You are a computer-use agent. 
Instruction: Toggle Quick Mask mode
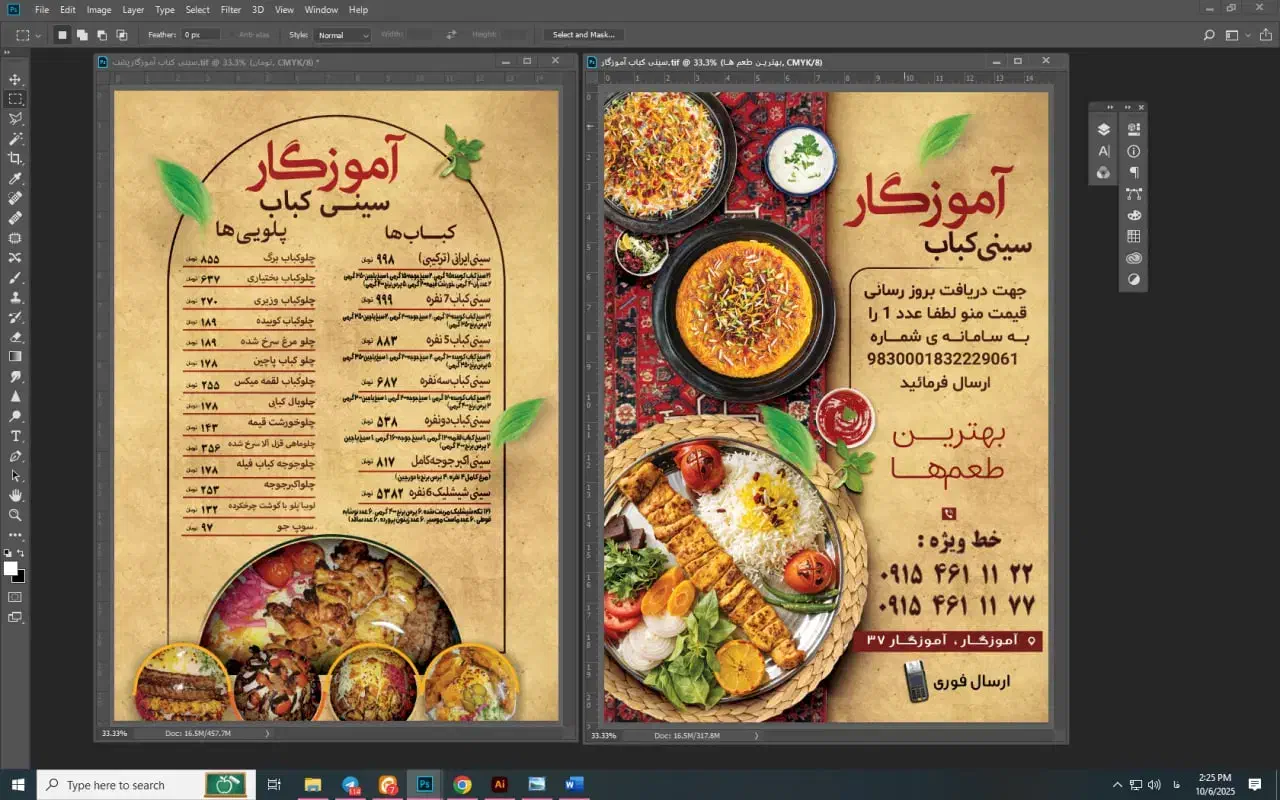tap(15, 597)
